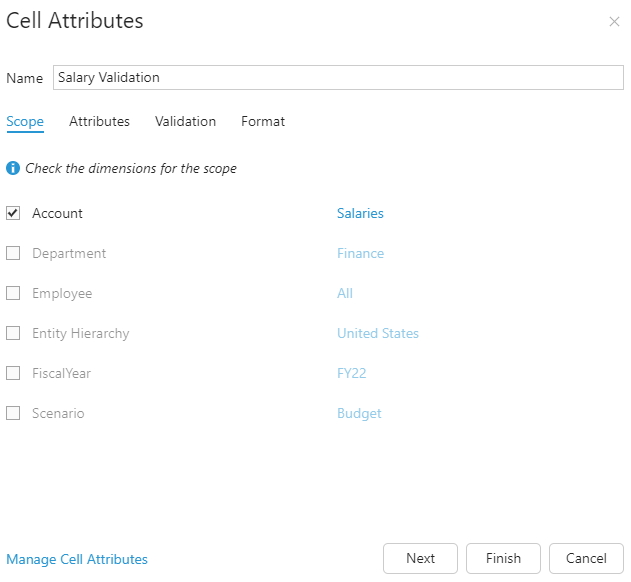
Task: Click the blue info icon beside scope hint
Action: pos(13,168)
